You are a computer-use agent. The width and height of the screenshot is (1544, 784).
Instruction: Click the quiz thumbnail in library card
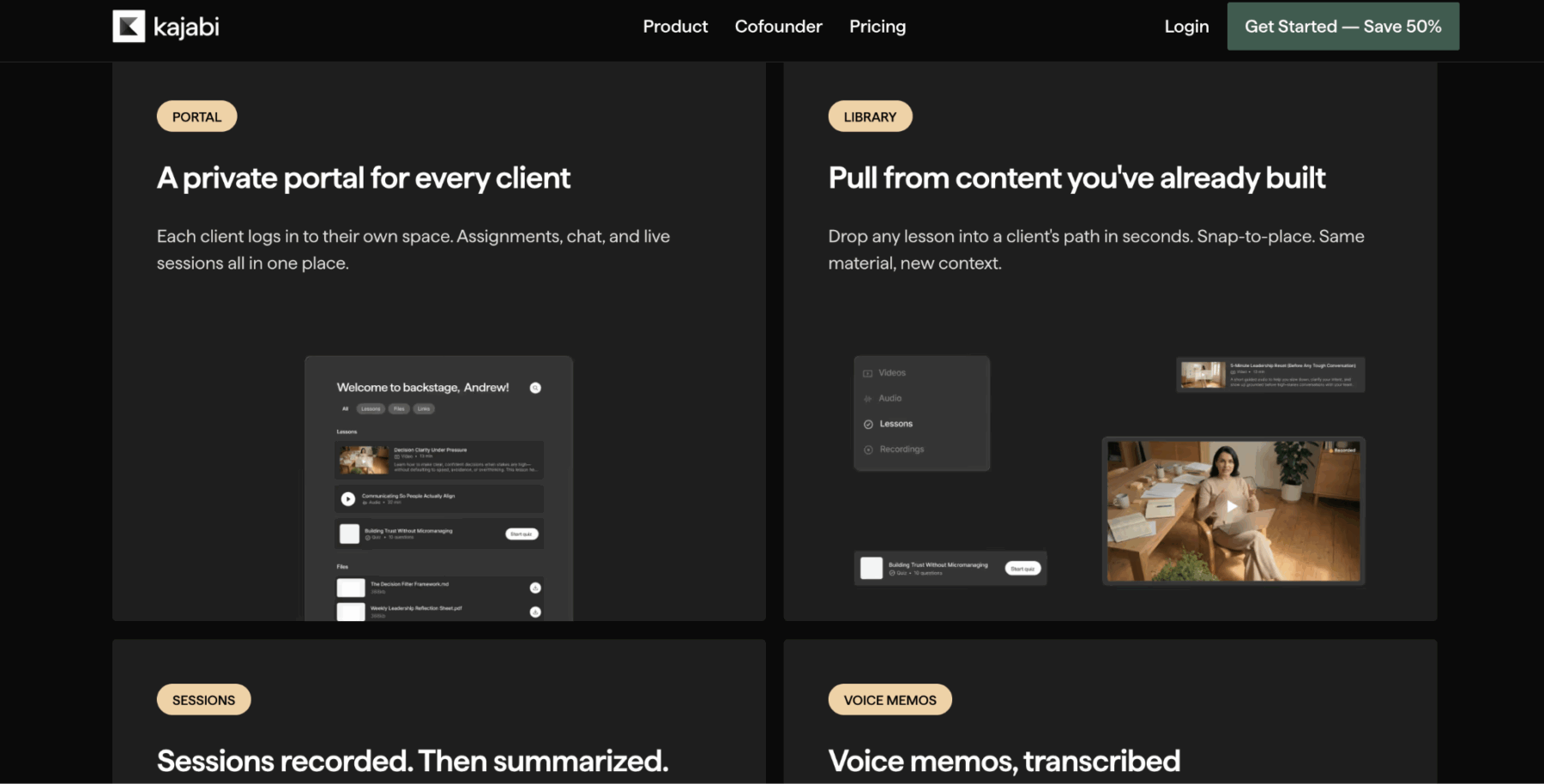(x=872, y=568)
